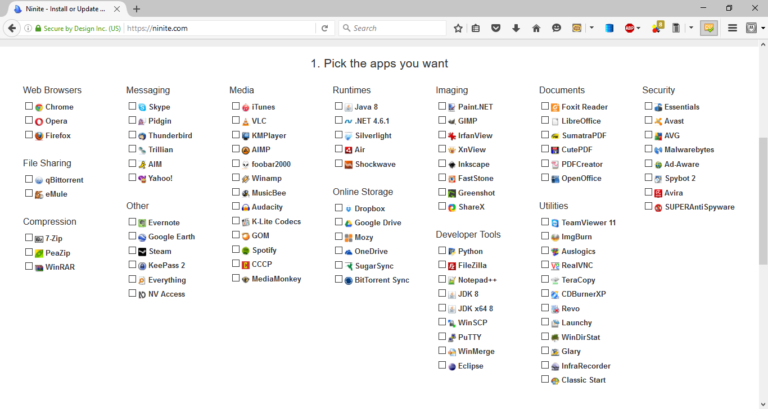Select the Java 8 checkbox
Image resolution: width=768 pixels, height=409 pixels.
click(x=338, y=106)
